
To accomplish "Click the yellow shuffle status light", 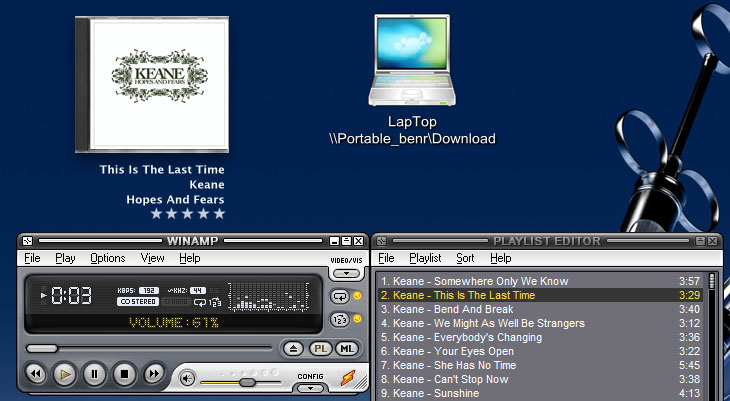I will (358, 319).
